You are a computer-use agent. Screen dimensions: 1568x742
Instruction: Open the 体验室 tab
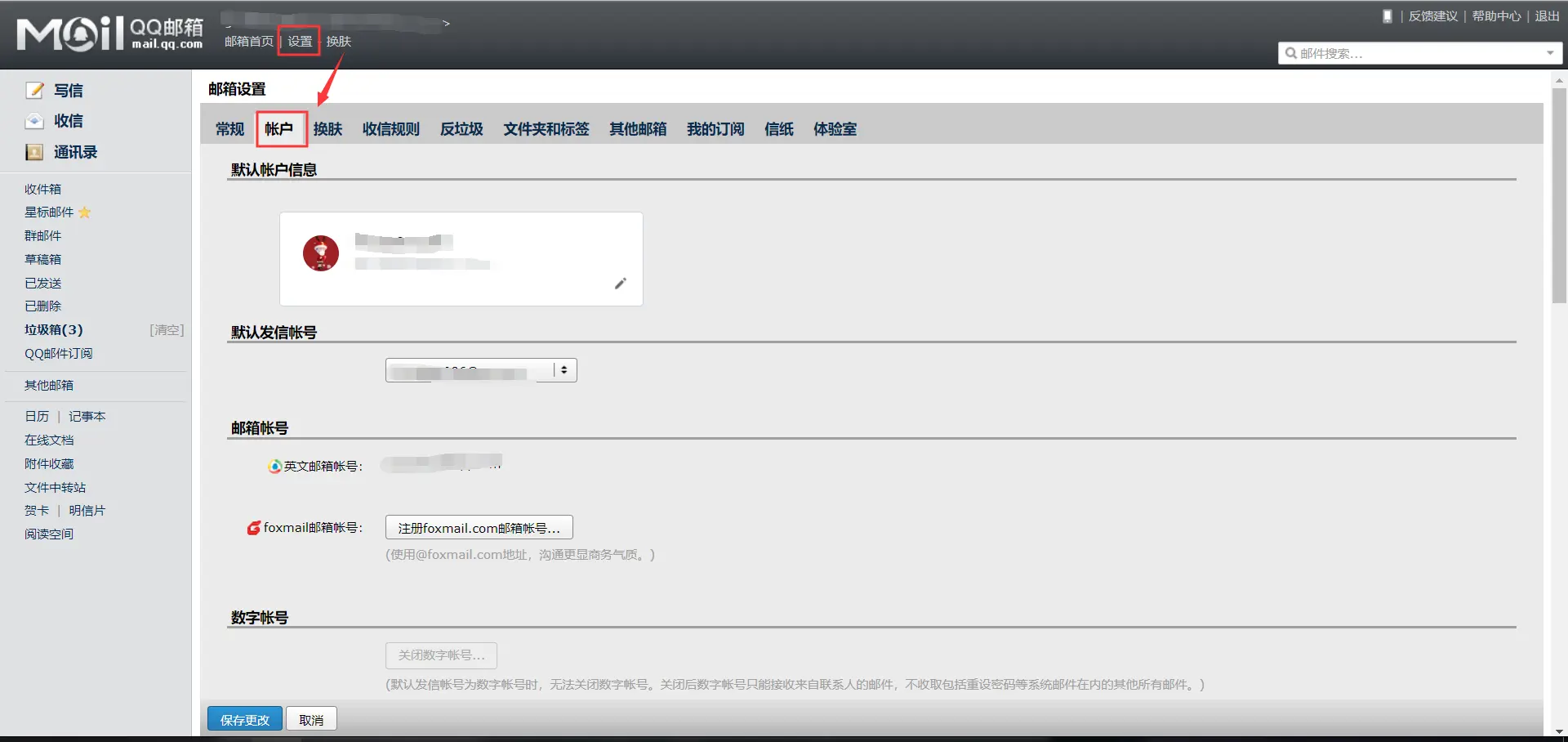click(835, 129)
